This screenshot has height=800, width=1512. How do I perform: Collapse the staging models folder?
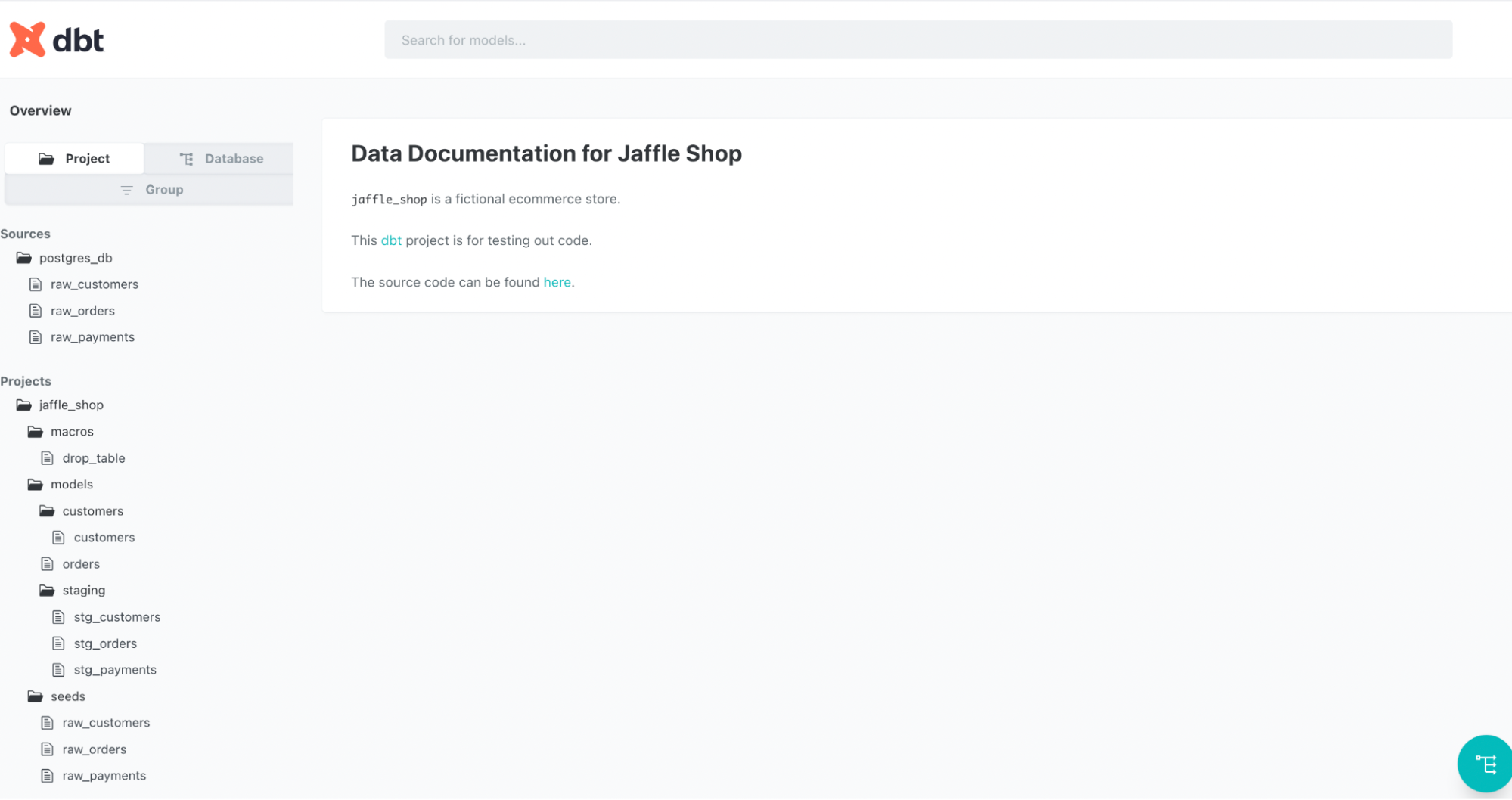(83, 591)
